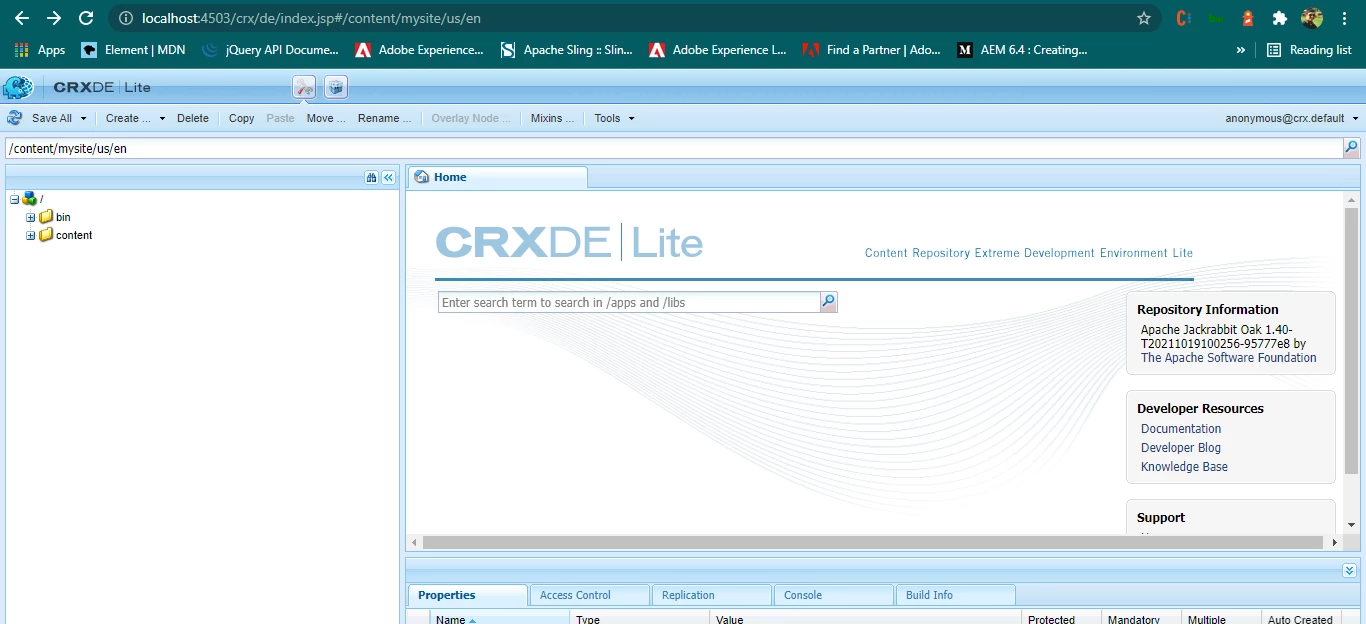Click the refresh icon beside Save All

coord(15,118)
